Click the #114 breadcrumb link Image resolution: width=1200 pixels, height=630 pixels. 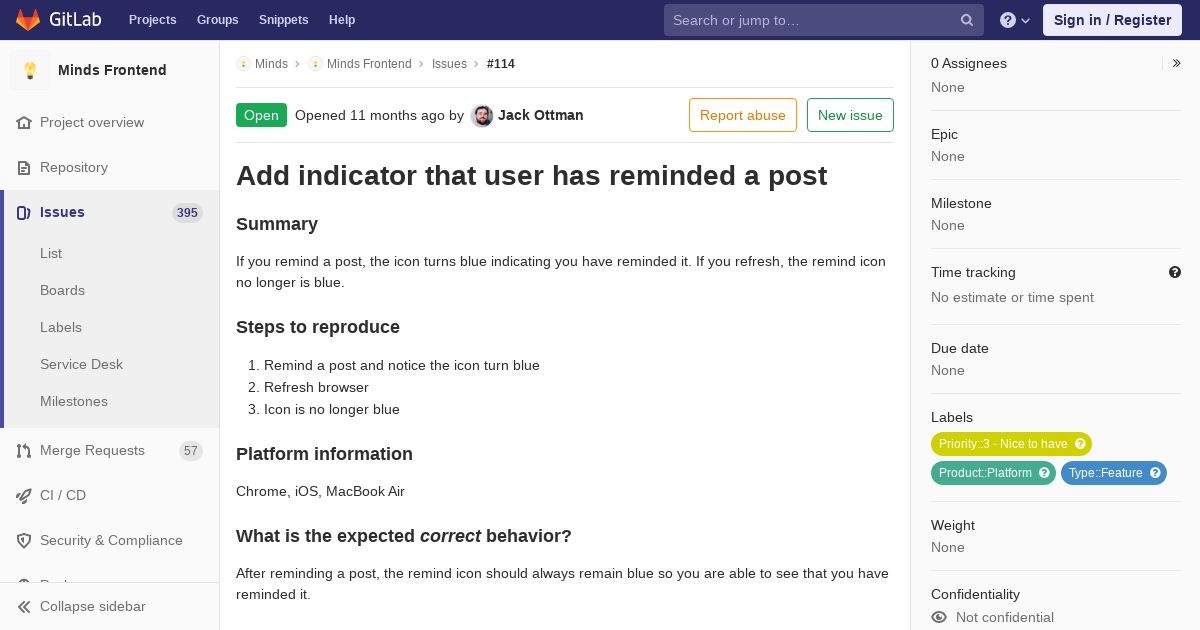pyautogui.click(x=501, y=63)
